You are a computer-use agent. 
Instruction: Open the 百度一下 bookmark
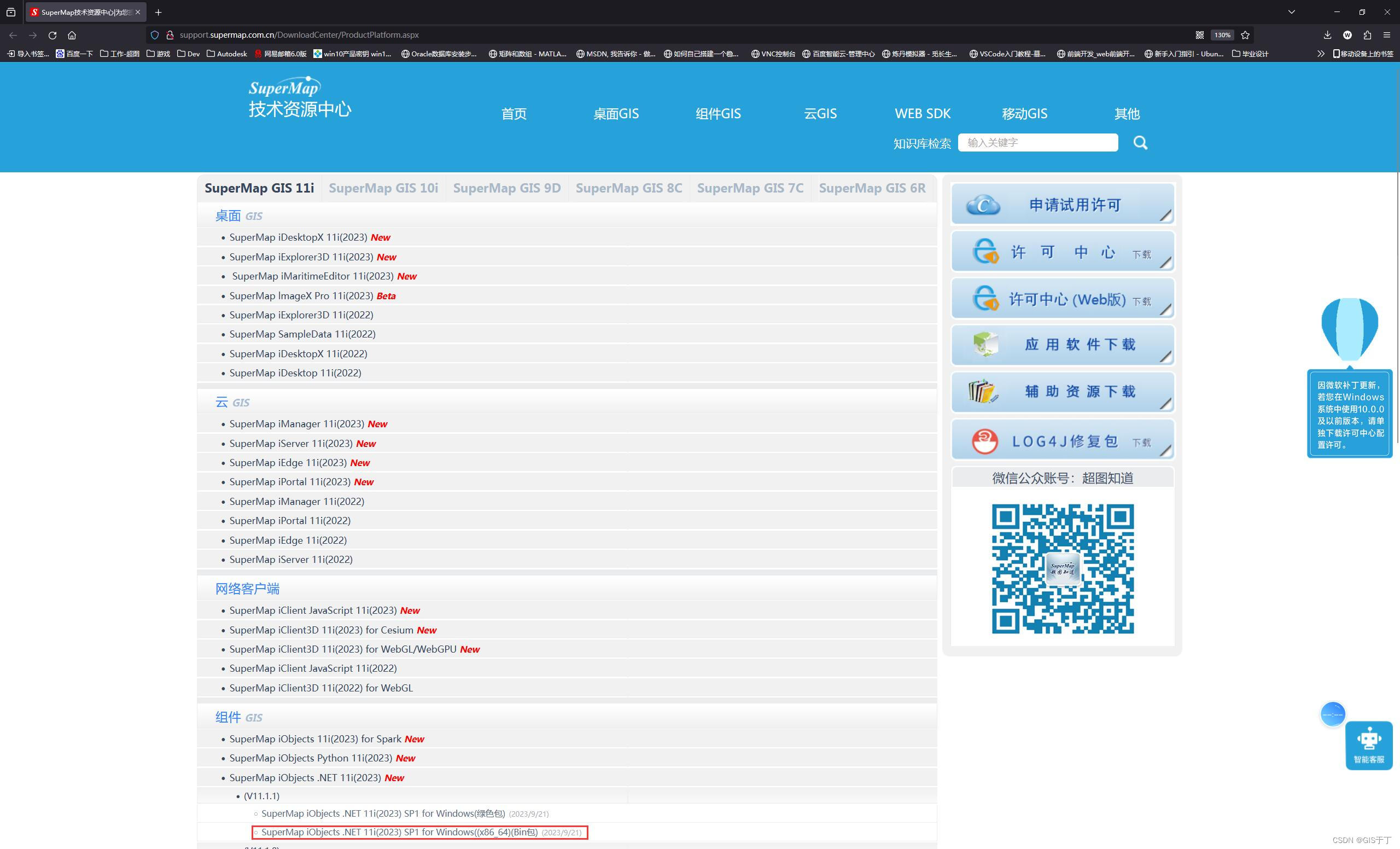[74, 54]
